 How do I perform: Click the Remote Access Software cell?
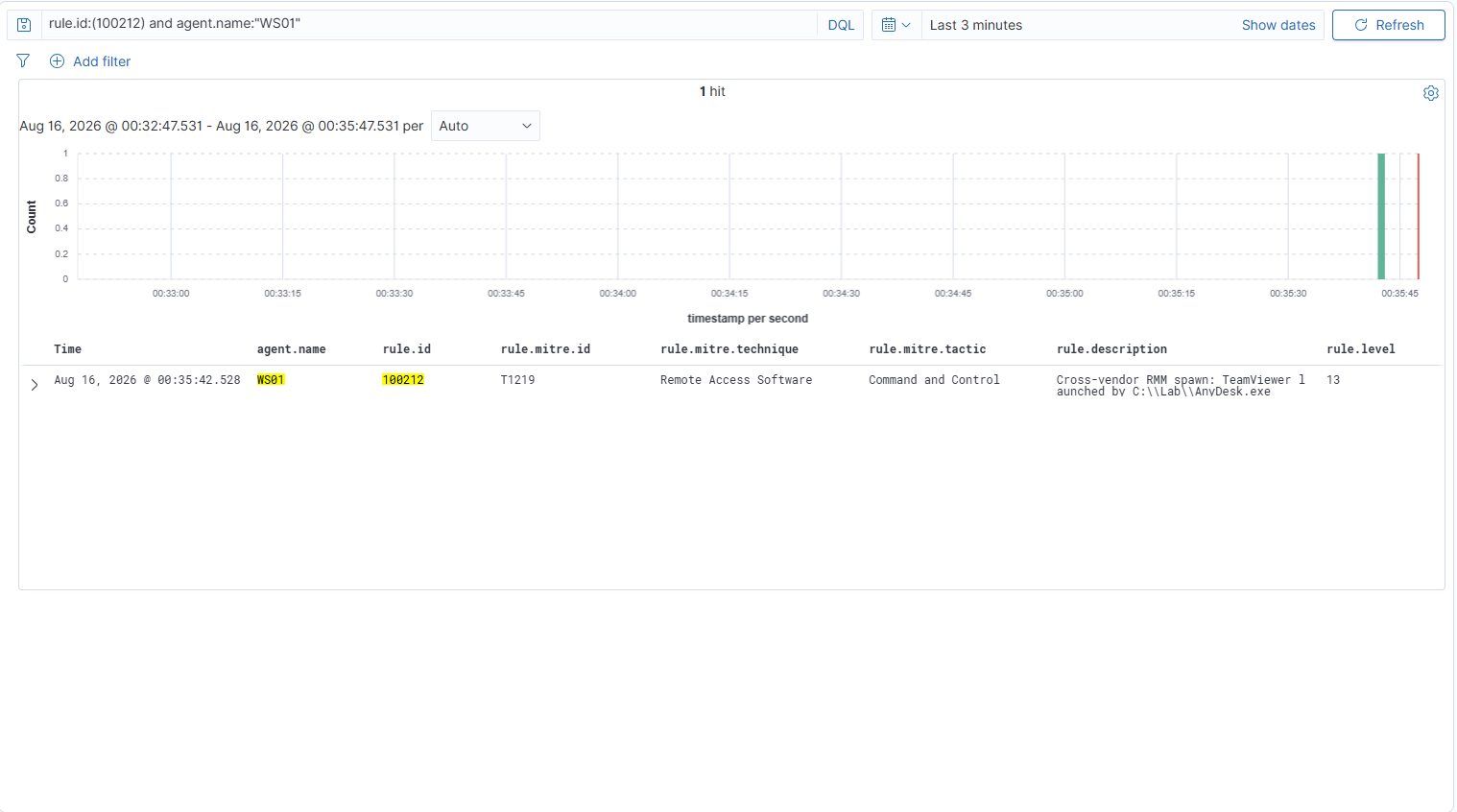coord(736,380)
